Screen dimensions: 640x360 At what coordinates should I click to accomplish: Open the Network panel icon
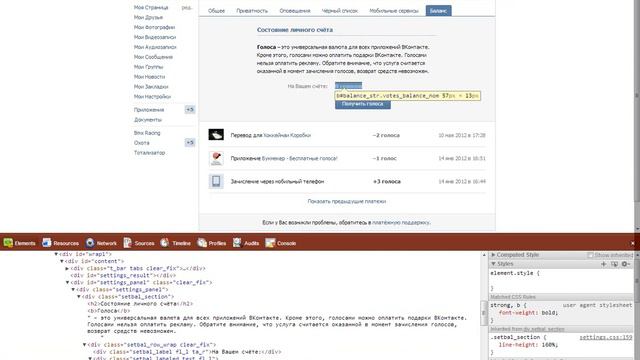(90, 243)
